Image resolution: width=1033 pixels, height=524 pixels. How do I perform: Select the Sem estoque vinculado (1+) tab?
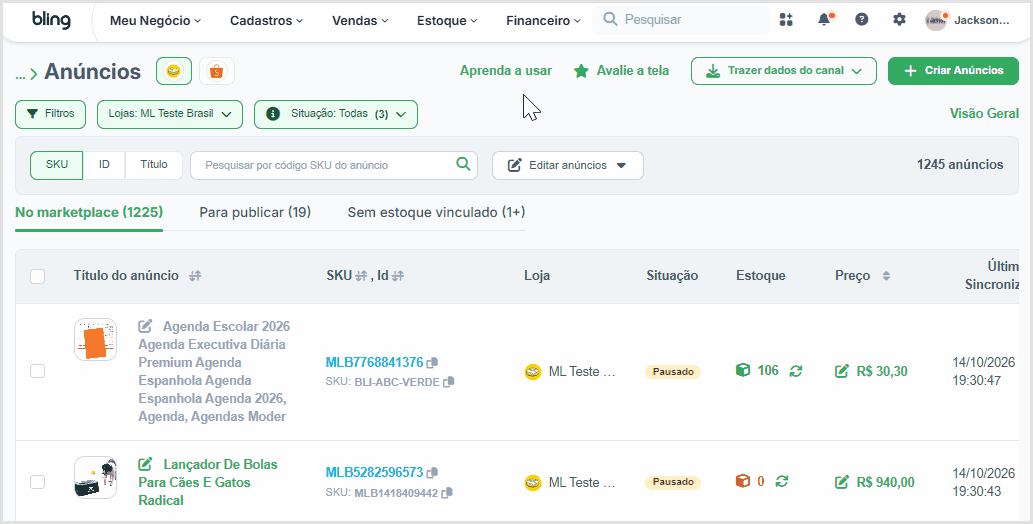pyautogui.click(x=436, y=212)
